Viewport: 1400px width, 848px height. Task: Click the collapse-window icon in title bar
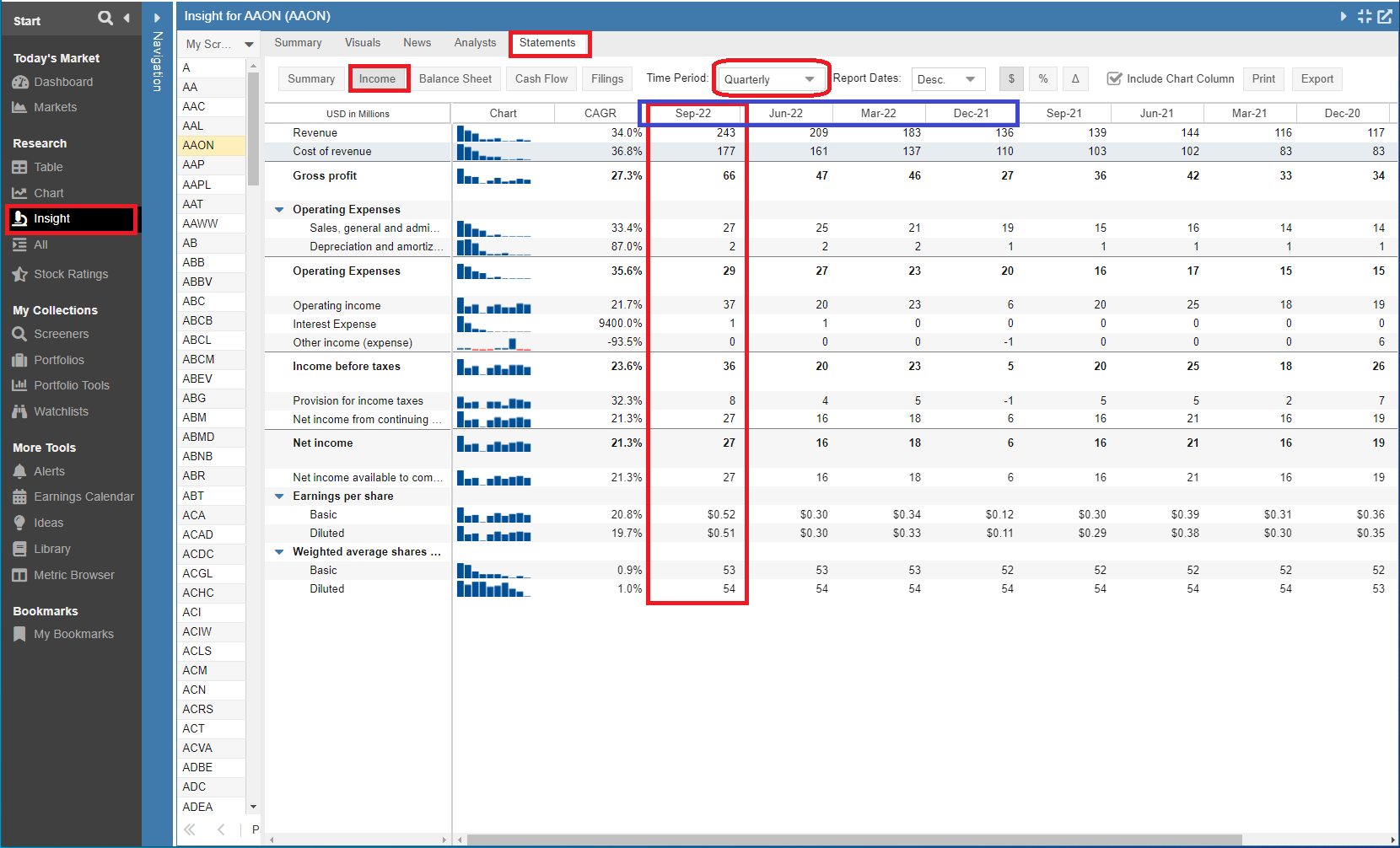pos(1365,16)
